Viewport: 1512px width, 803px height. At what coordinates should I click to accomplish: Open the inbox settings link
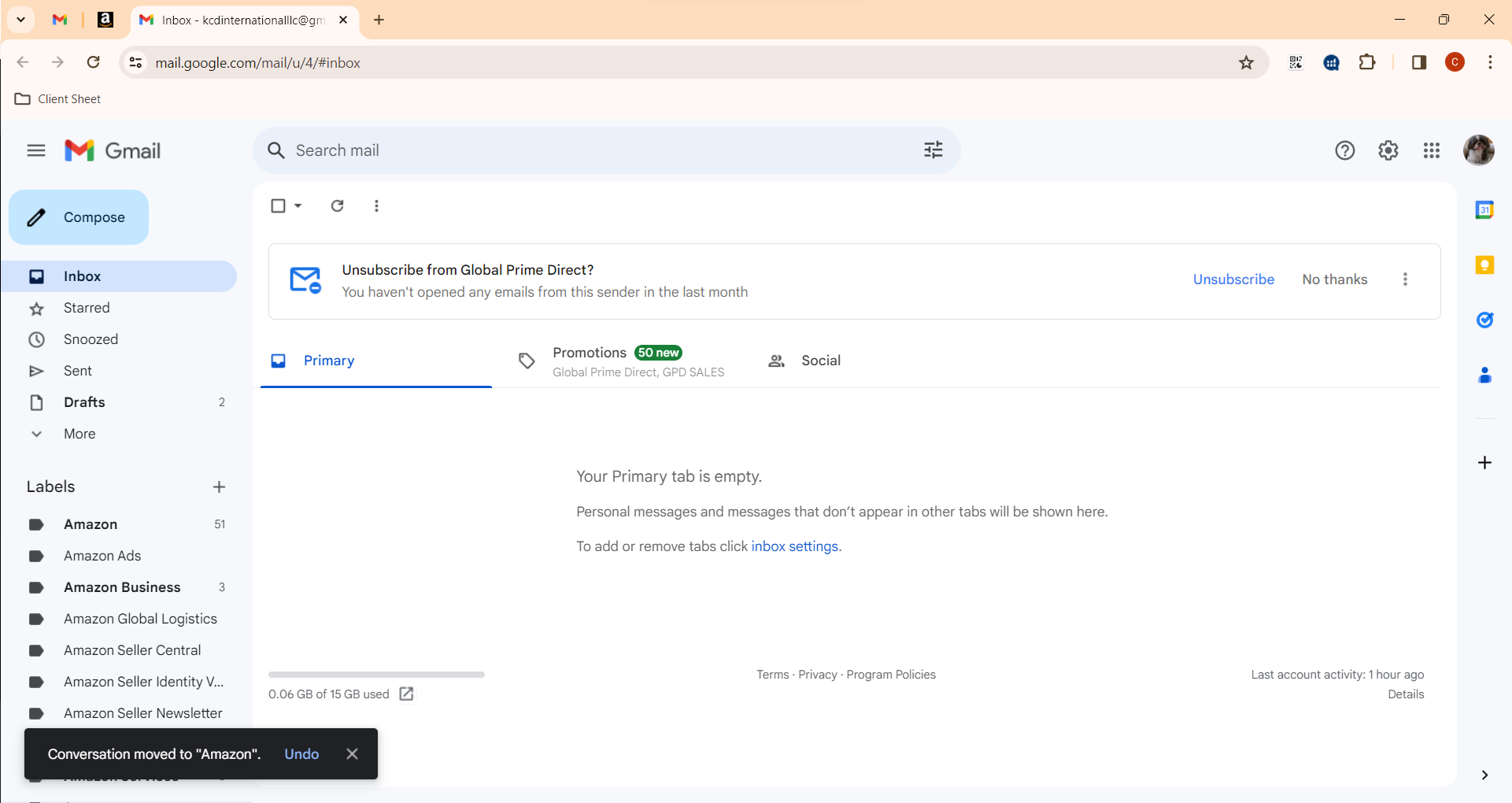click(x=794, y=546)
